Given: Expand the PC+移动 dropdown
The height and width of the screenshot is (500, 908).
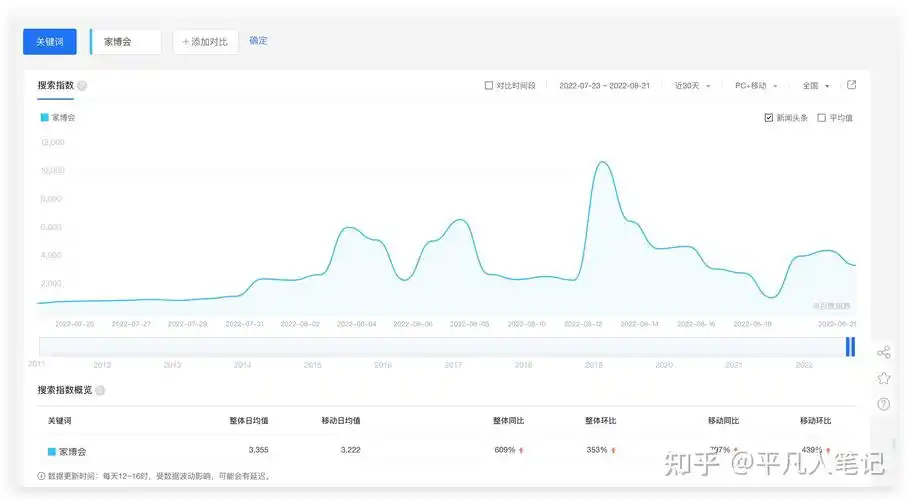Looking at the screenshot, I should coord(756,85).
